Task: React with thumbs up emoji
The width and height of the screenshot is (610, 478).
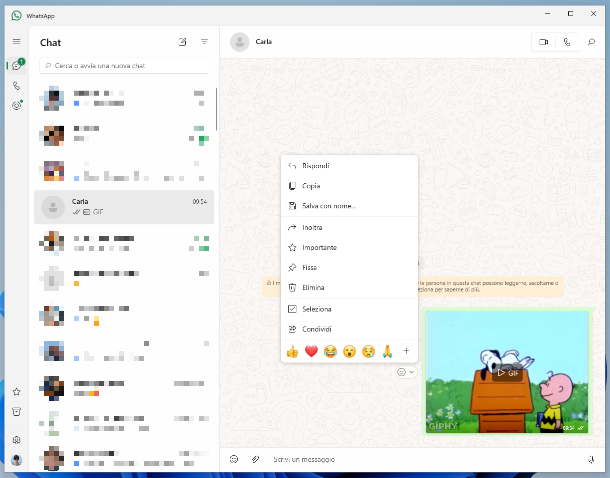Action: pyautogui.click(x=292, y=352)
